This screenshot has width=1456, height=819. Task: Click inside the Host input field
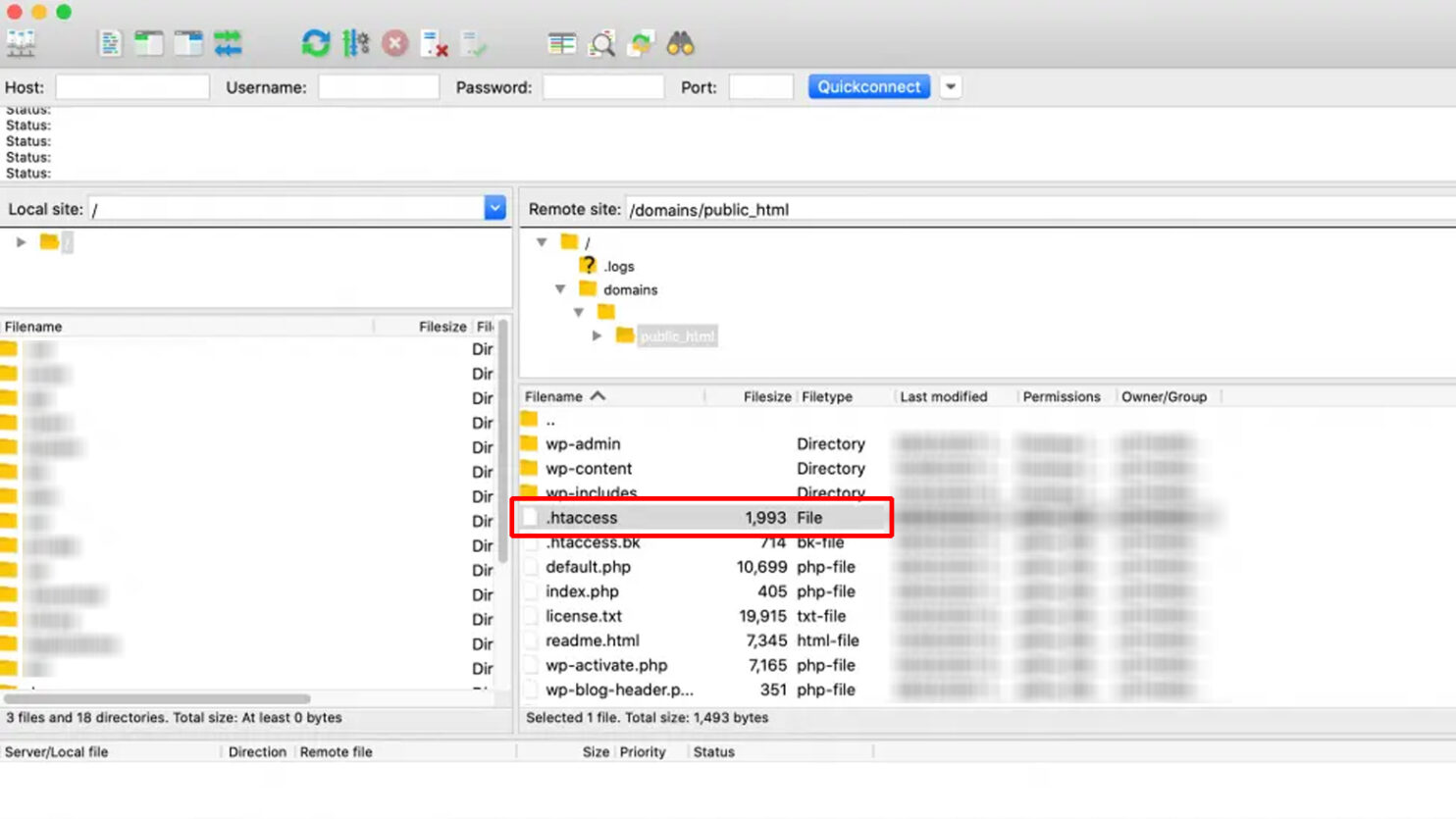132,86
